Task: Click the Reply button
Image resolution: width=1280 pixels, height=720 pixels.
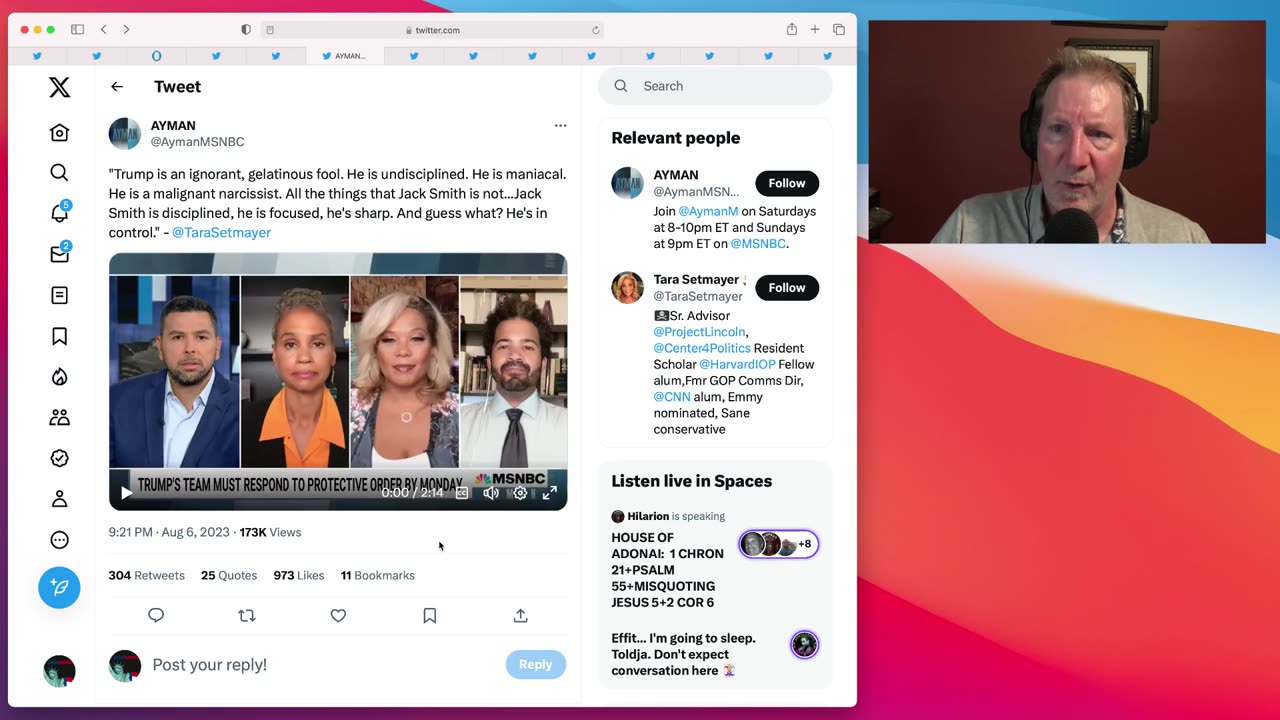Action: coord(536,665)
